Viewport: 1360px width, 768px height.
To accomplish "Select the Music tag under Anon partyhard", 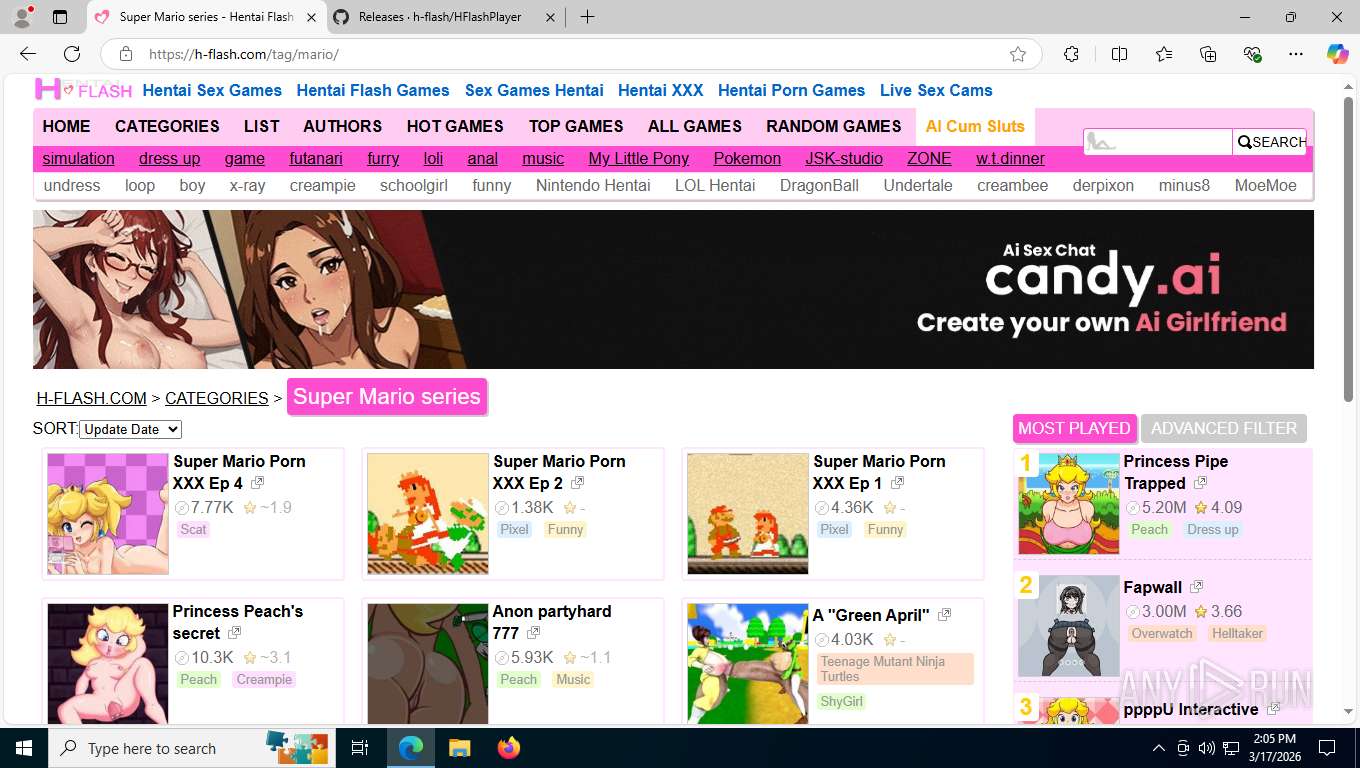I will pyautogui.click(x=573, y=679).
